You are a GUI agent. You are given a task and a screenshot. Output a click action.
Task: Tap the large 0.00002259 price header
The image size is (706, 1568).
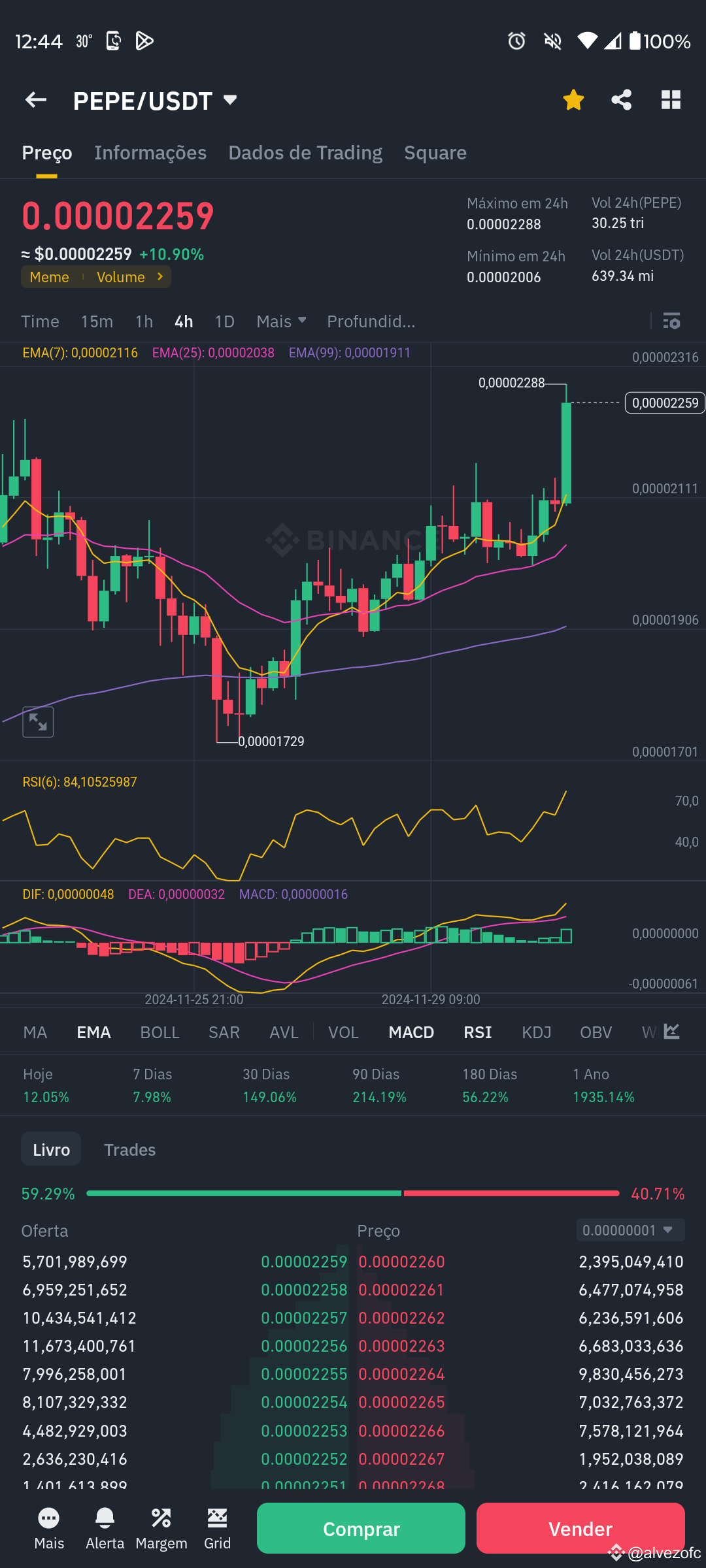pyautogui.click(x=118, y=216)
